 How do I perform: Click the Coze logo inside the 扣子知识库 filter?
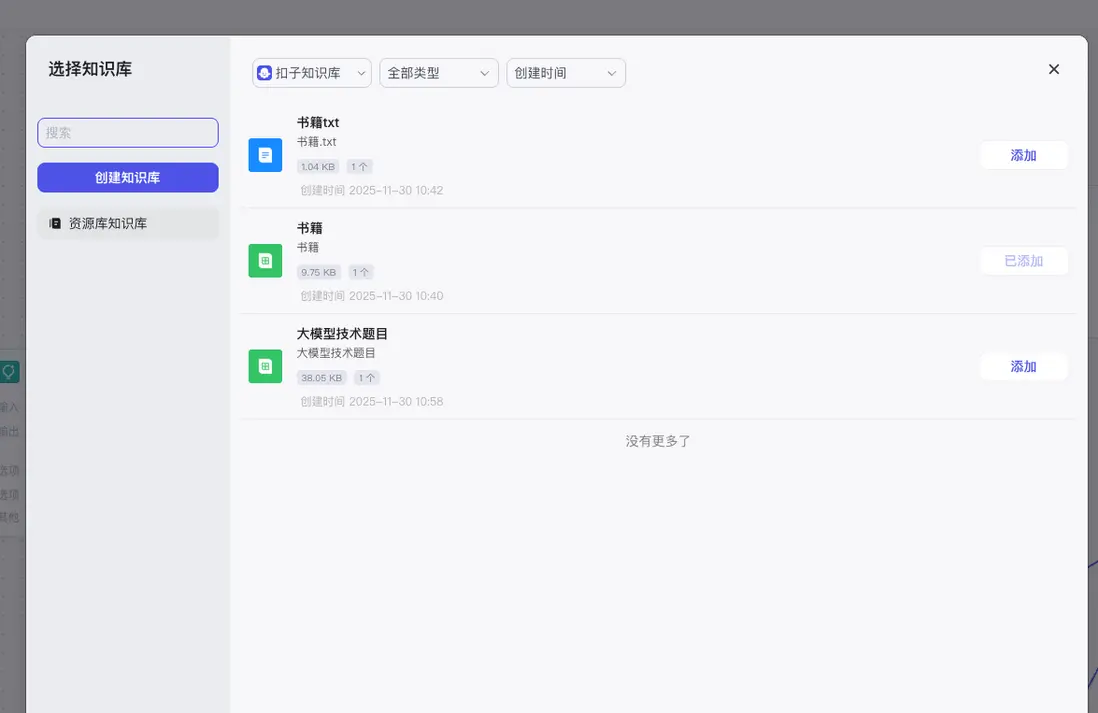[263, 72]
